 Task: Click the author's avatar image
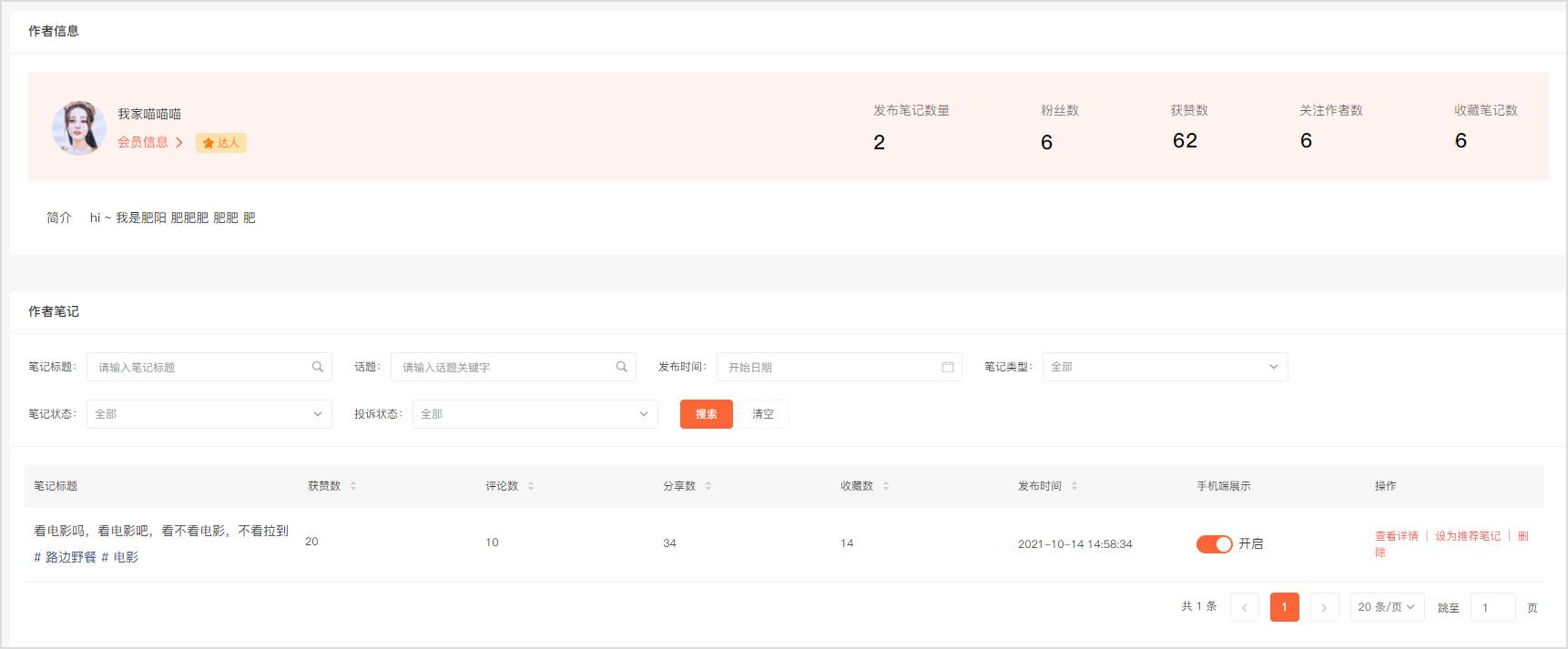pos(79,128)
